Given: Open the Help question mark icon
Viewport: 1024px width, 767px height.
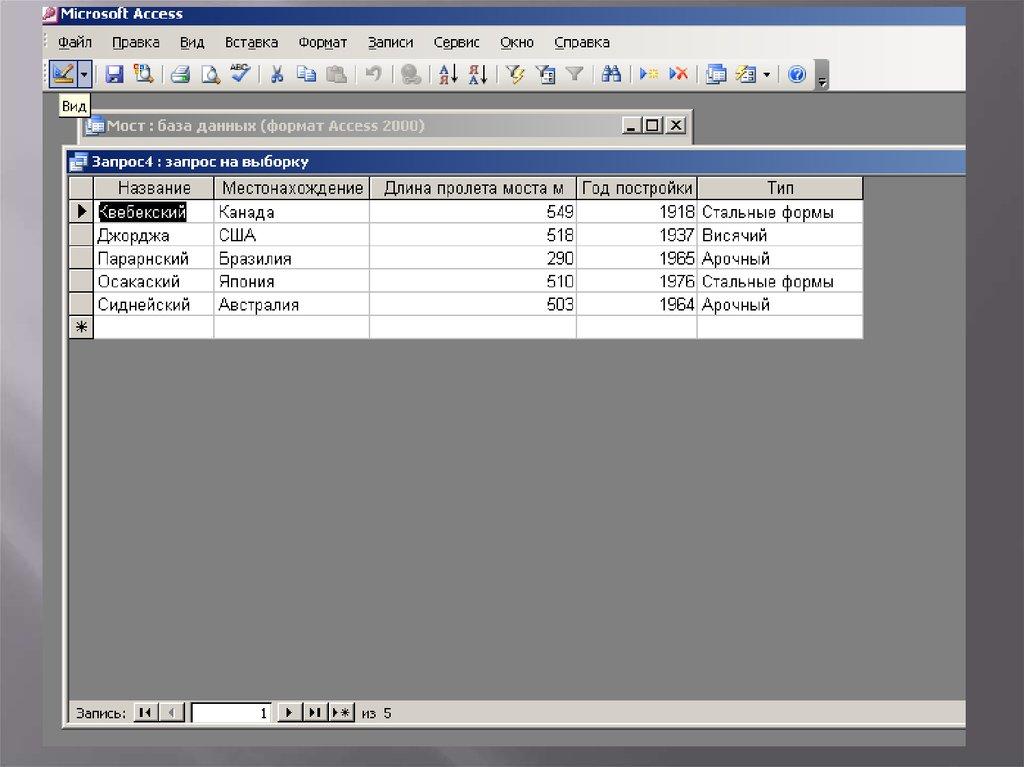Looking at the screenshot, I should point(797,74).
